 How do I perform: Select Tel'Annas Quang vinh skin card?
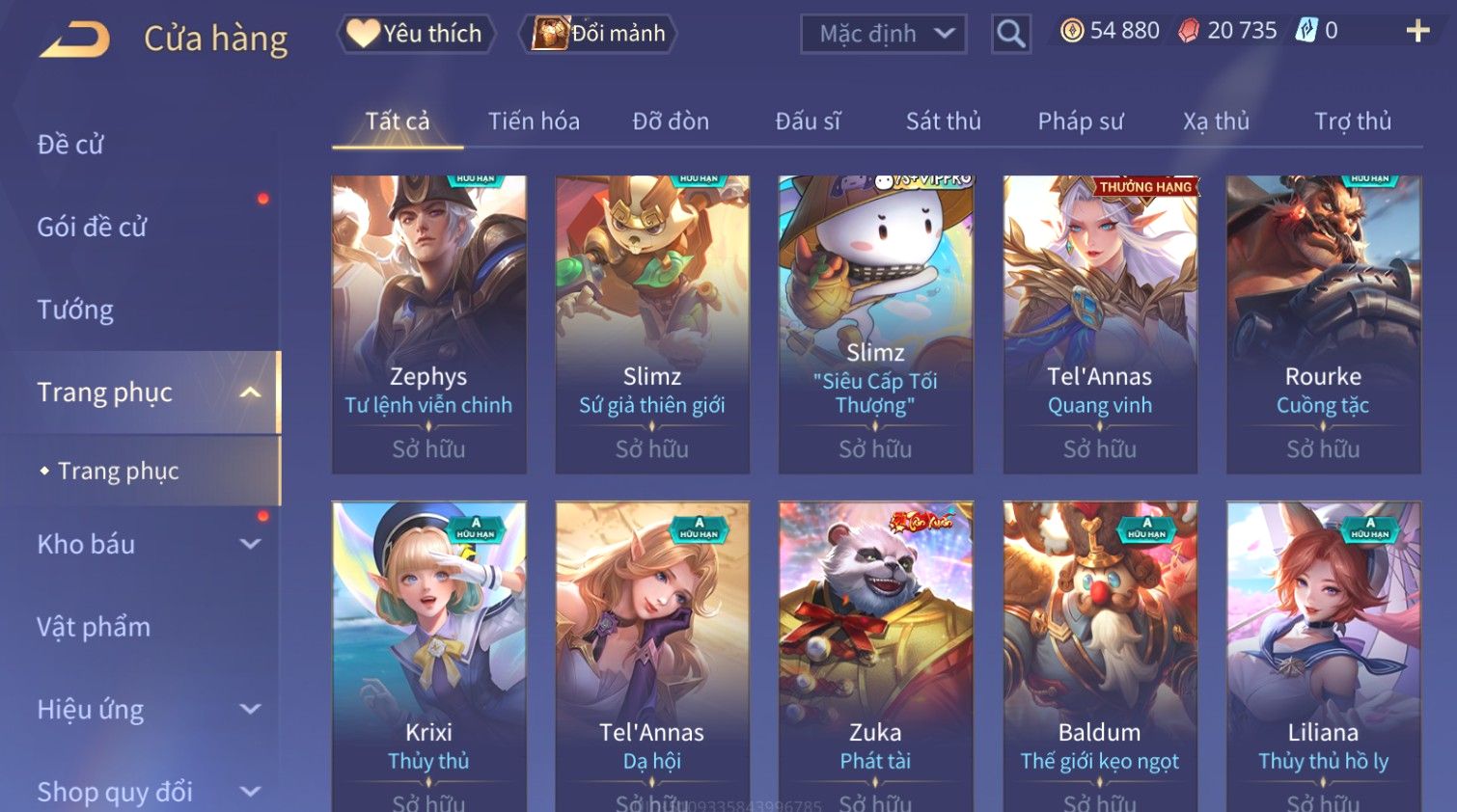[1100, 324]
